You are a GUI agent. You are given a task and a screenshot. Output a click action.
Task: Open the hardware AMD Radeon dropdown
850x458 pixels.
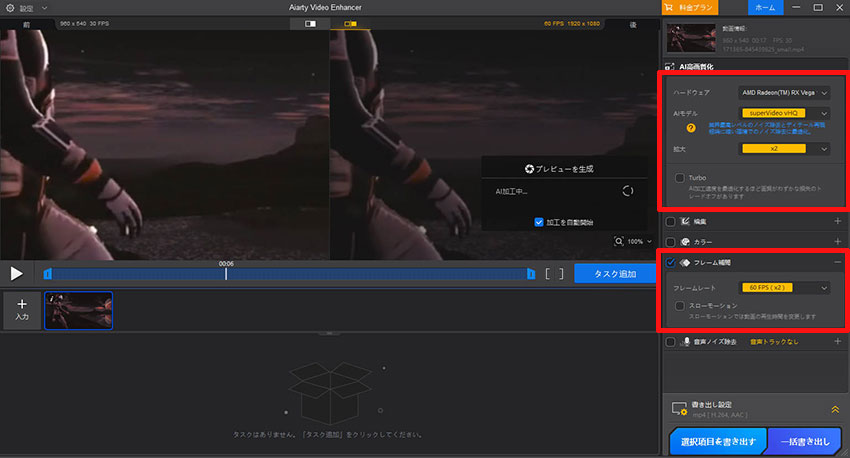click(783, 93)
